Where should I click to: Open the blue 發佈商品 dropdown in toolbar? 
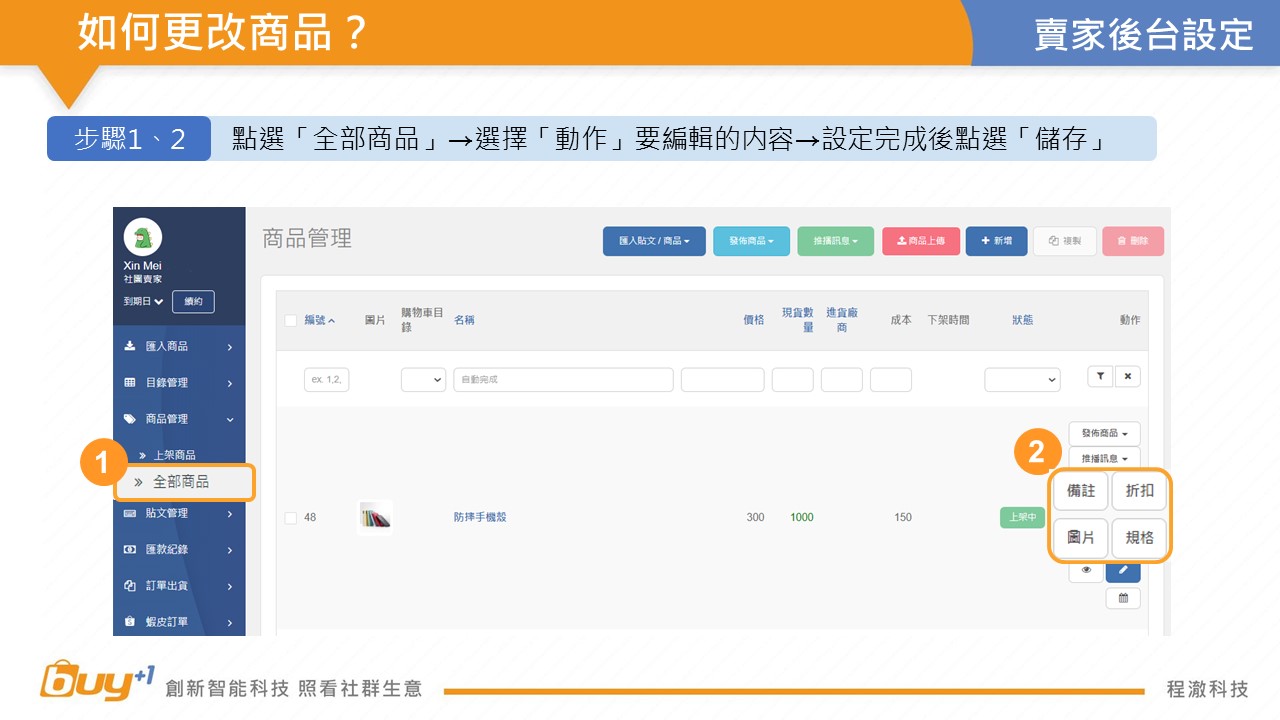click(x=751, y=241)
